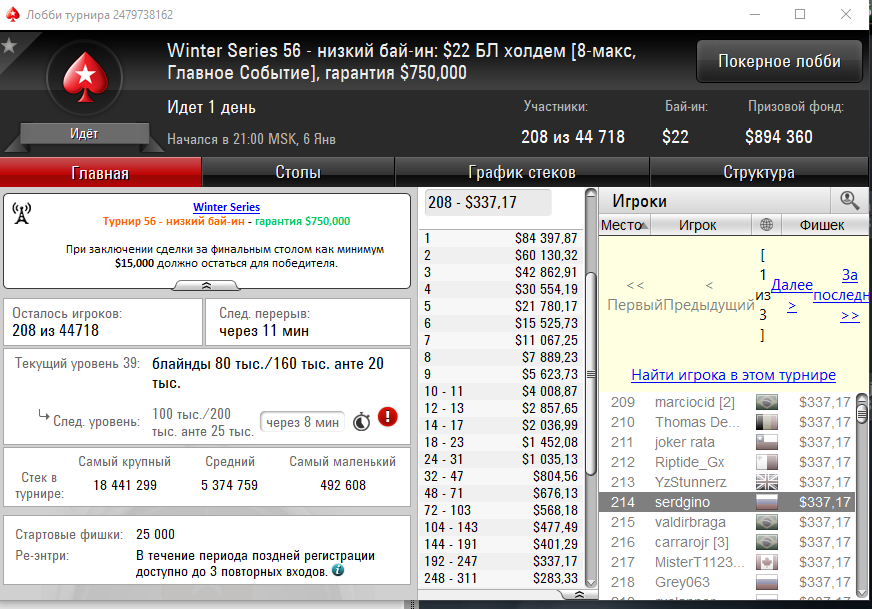Collapse the tournament info banner
This screenshot has width=872, height=609.
click(x=206, y=285)
